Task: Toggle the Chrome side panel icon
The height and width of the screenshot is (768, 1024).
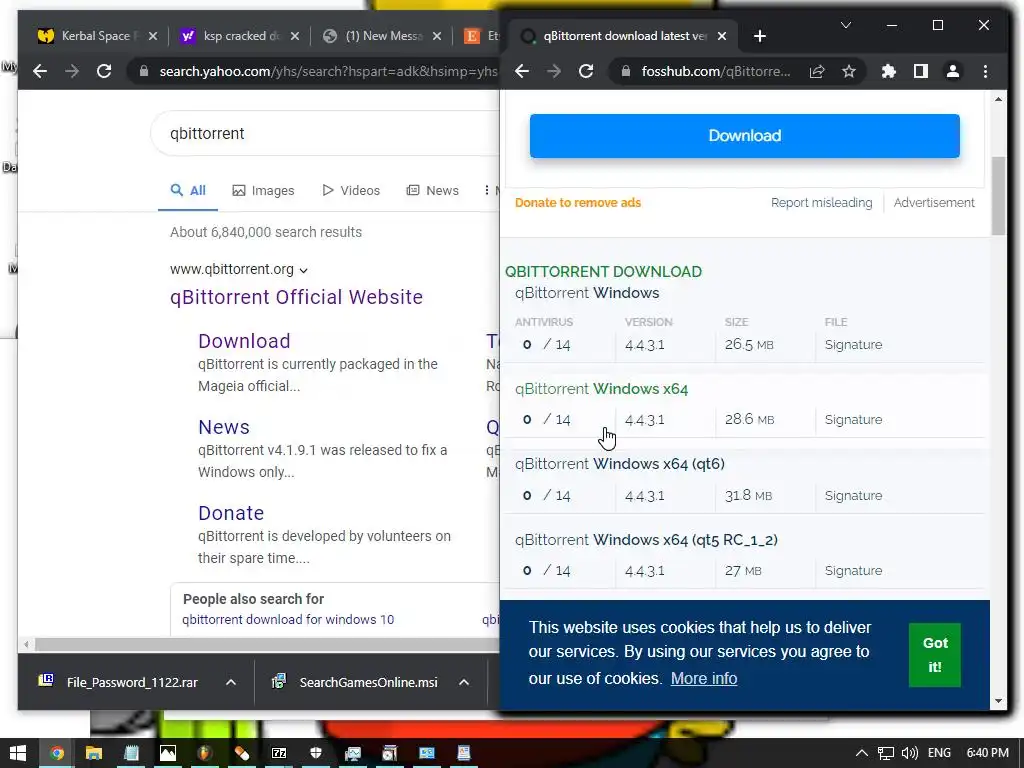Action: 921,71
